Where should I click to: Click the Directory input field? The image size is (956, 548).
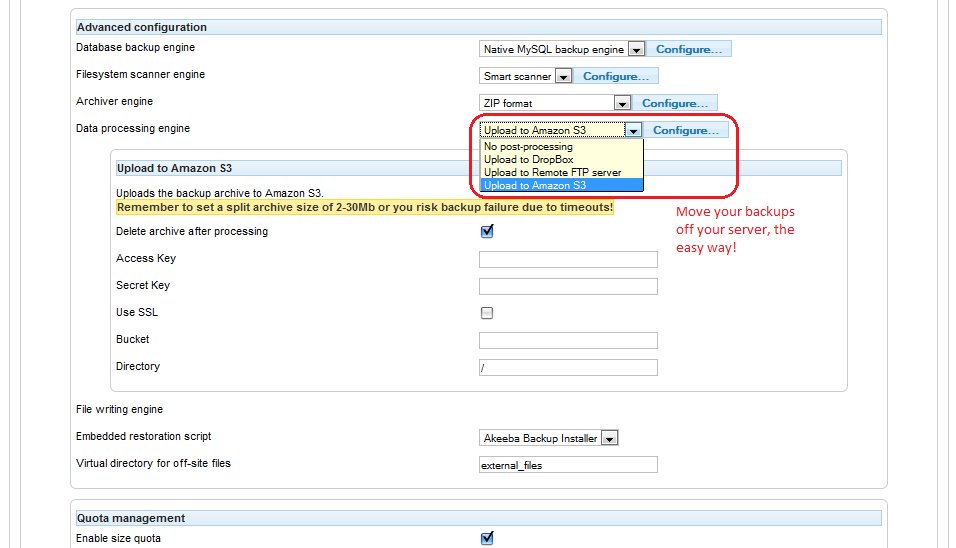point(568,367)
